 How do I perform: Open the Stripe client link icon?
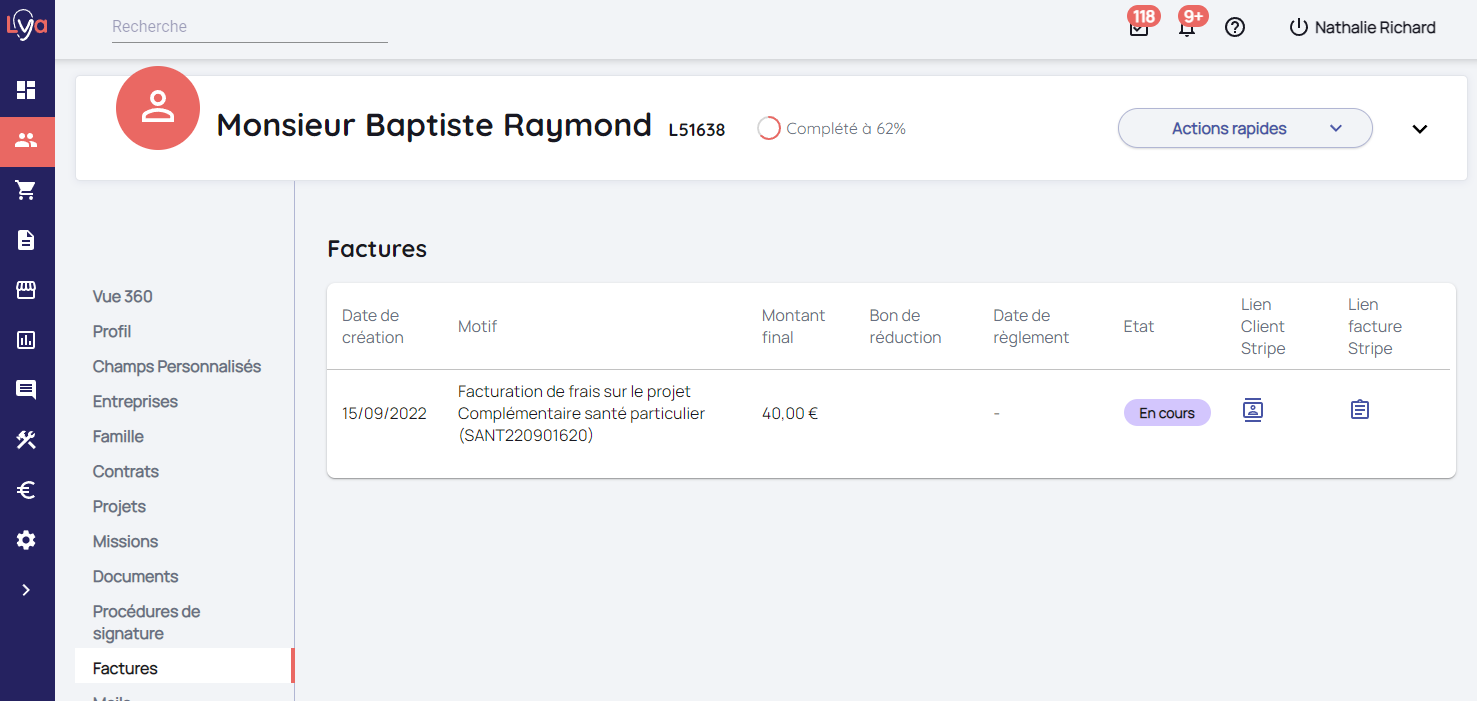(1253, 410)
